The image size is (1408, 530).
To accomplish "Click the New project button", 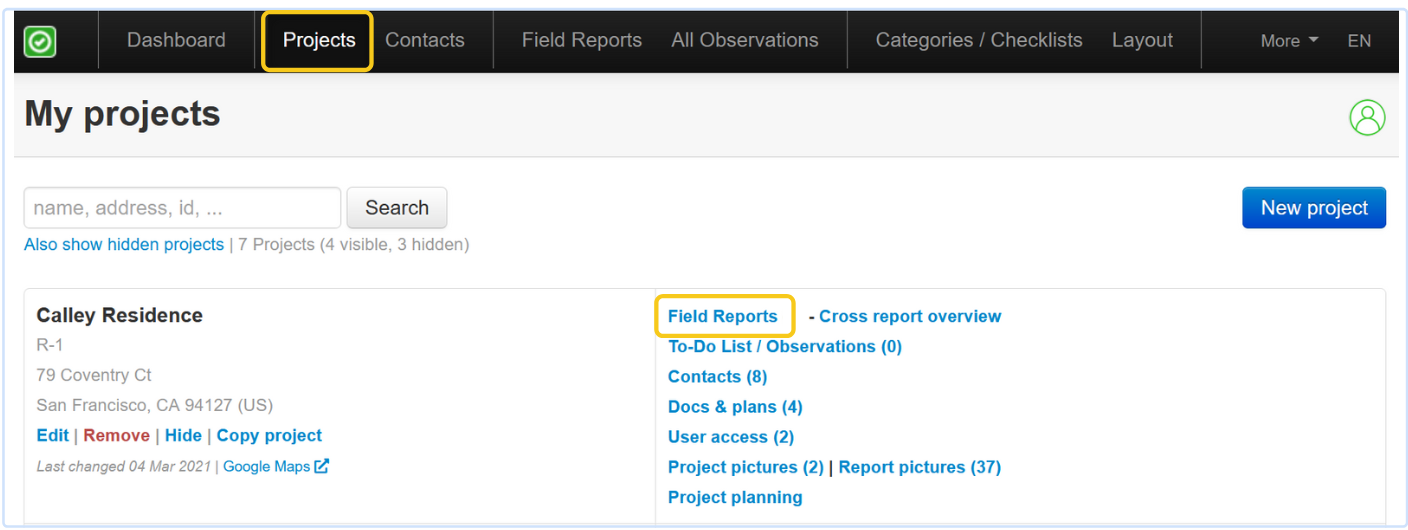I will tap(1314, 208).
